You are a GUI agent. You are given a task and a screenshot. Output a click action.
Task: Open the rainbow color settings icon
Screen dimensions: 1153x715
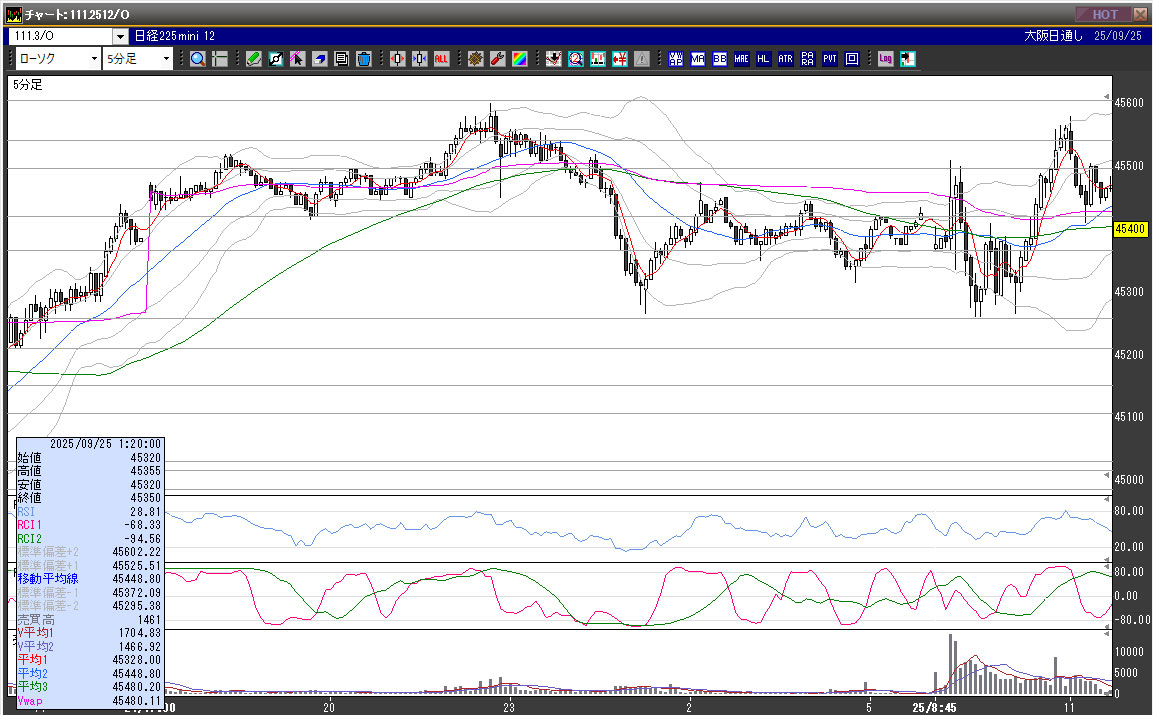[x=519, y=59]
